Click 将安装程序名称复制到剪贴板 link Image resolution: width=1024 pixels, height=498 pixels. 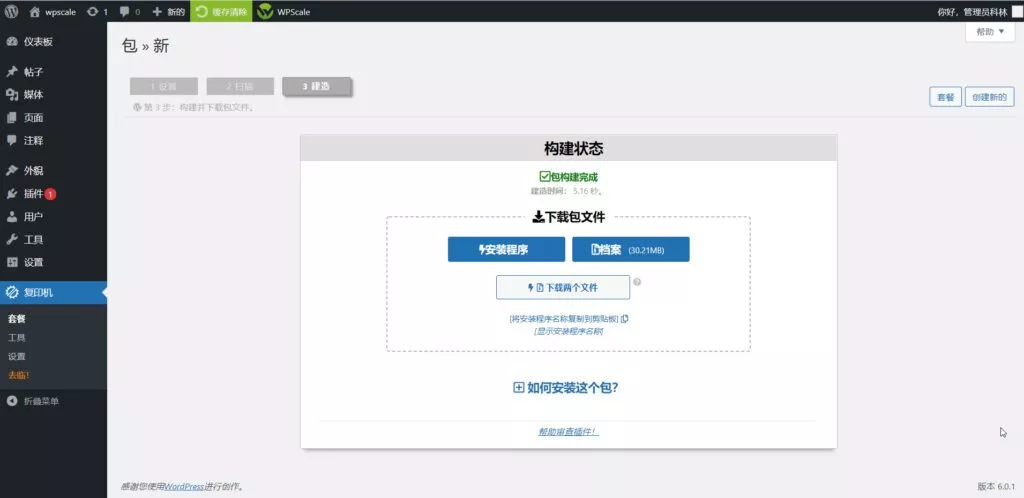[564, 319]
